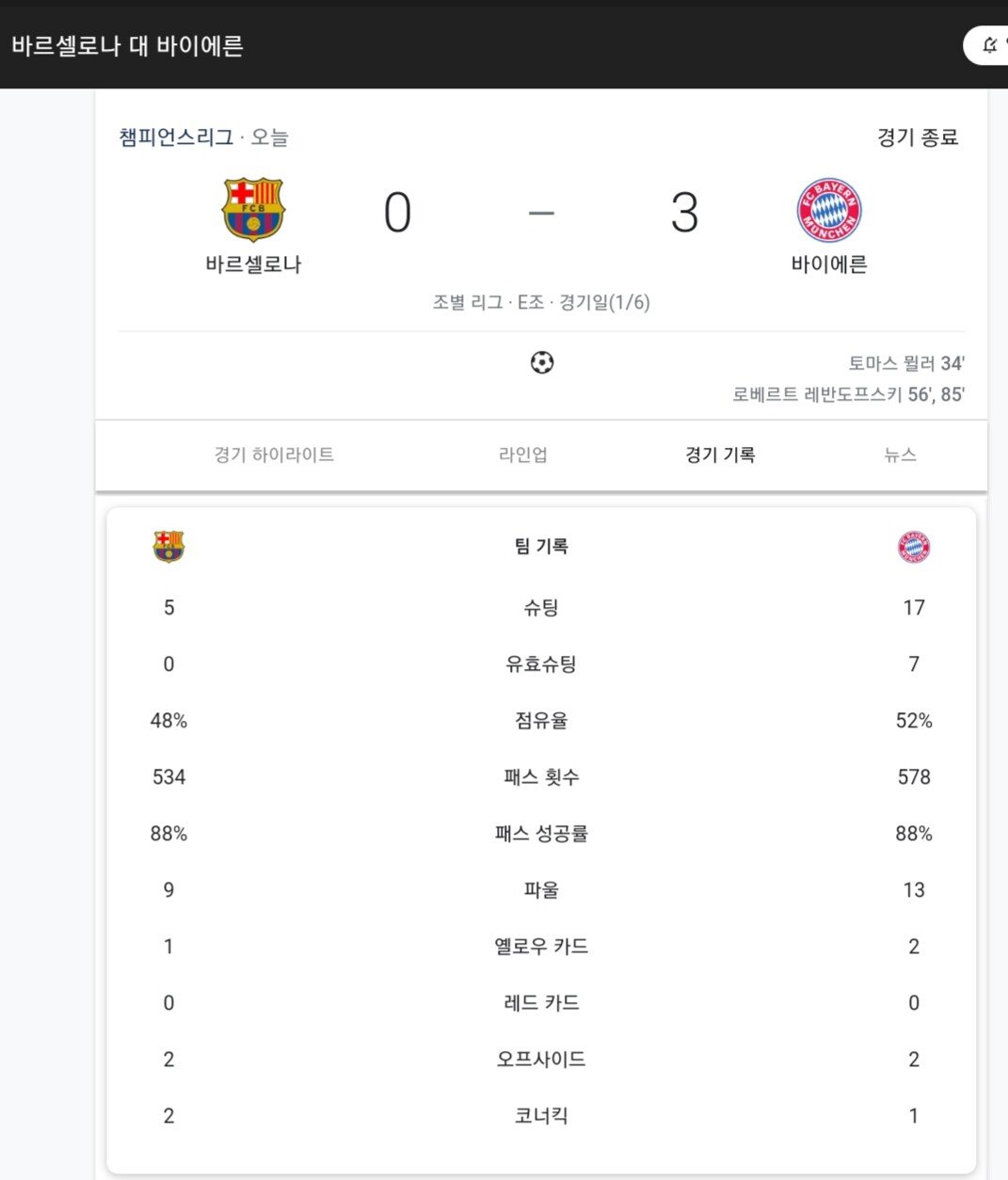The width and height of the screenshot is (1008, 1180).
Task: Click the soccer ball goal icon
Action: tap(542, 362)
